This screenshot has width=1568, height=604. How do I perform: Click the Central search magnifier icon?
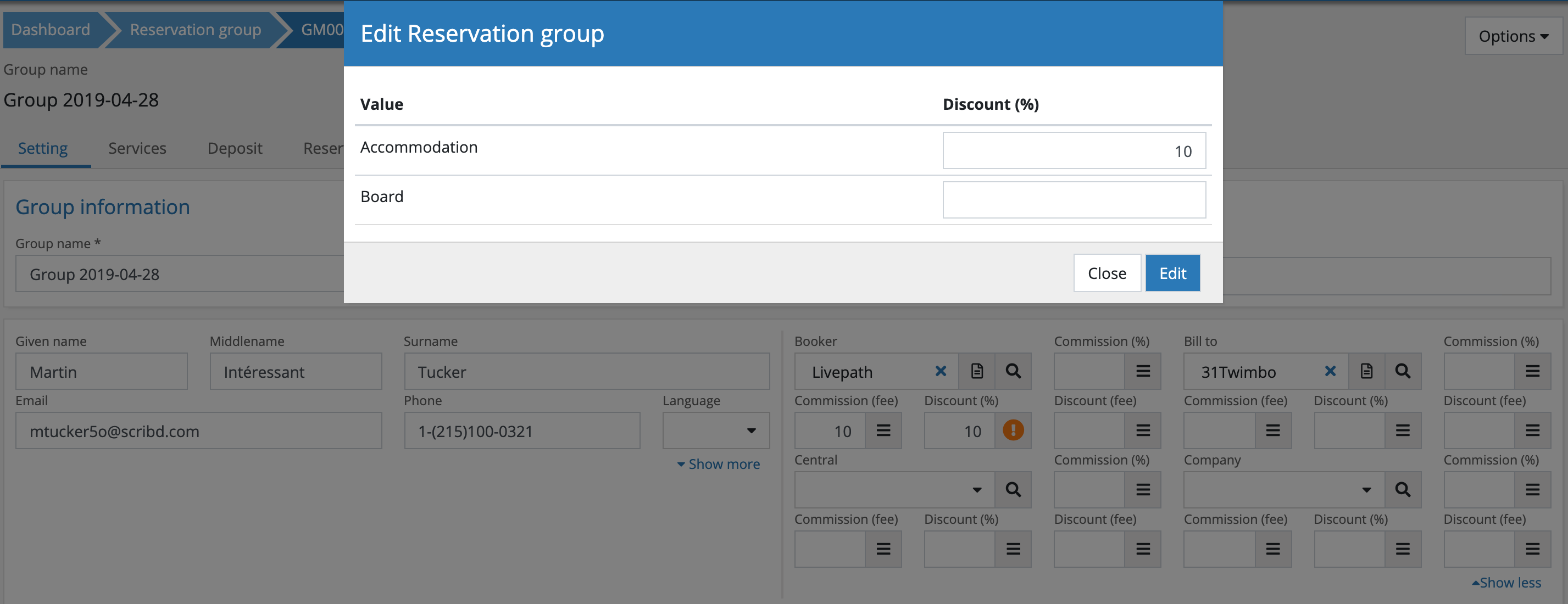(1013, 490)
